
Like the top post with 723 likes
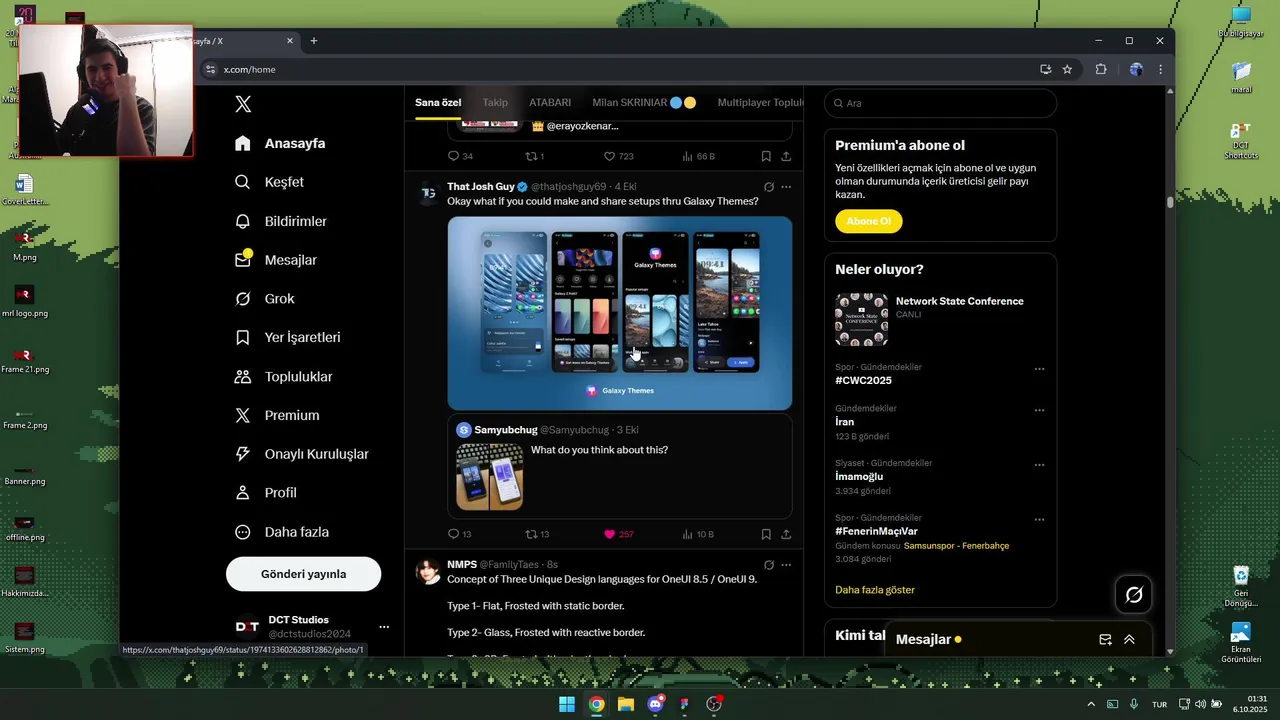pyautogui.click(x=609, y=156)
